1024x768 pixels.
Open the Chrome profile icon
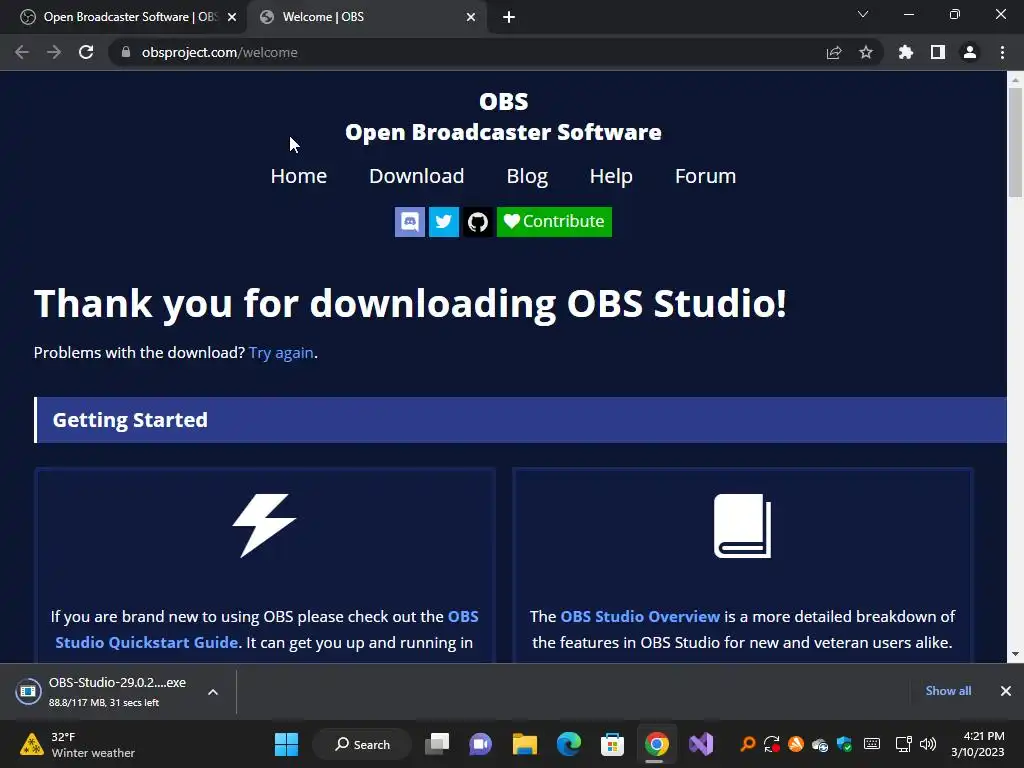[x=970, y=52]
